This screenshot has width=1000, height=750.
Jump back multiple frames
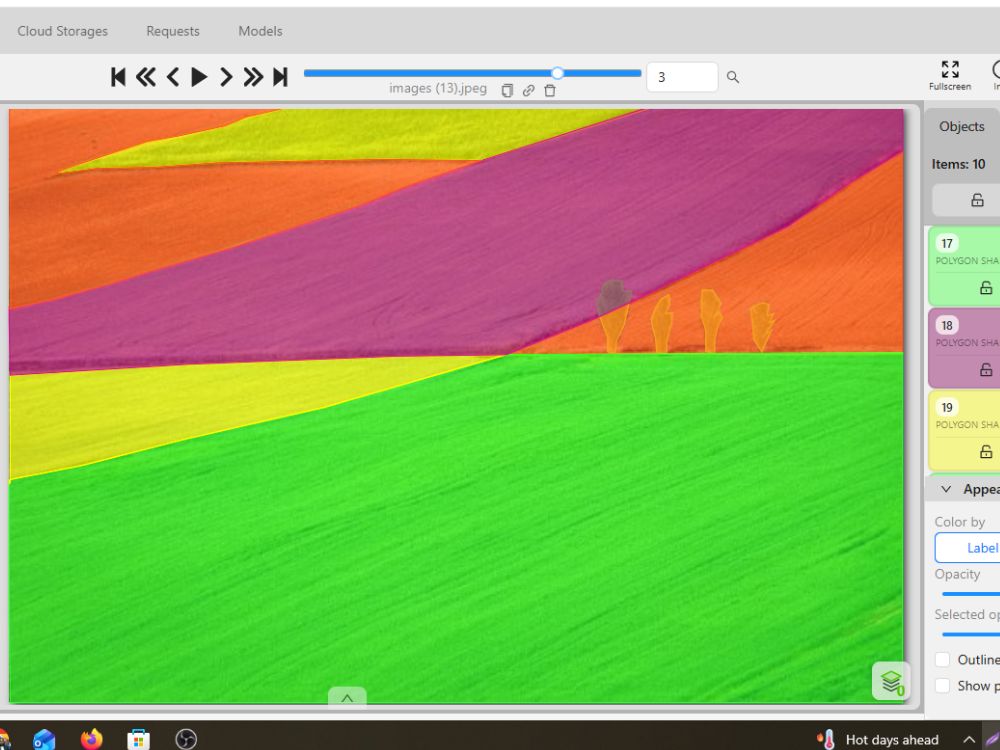pyautogui.click(x=145, y=77)
